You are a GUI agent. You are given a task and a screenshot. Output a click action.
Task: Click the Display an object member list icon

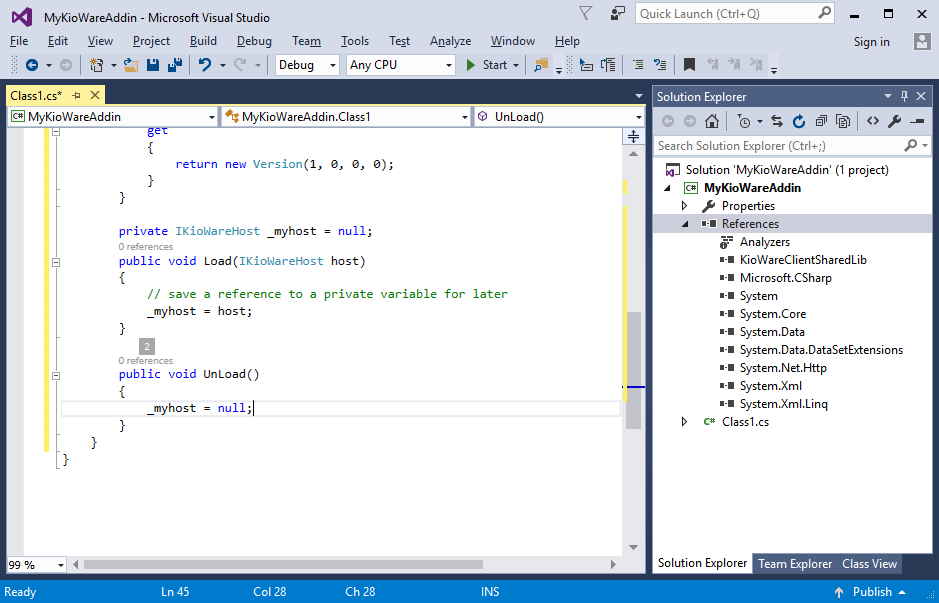coord(586,65)
